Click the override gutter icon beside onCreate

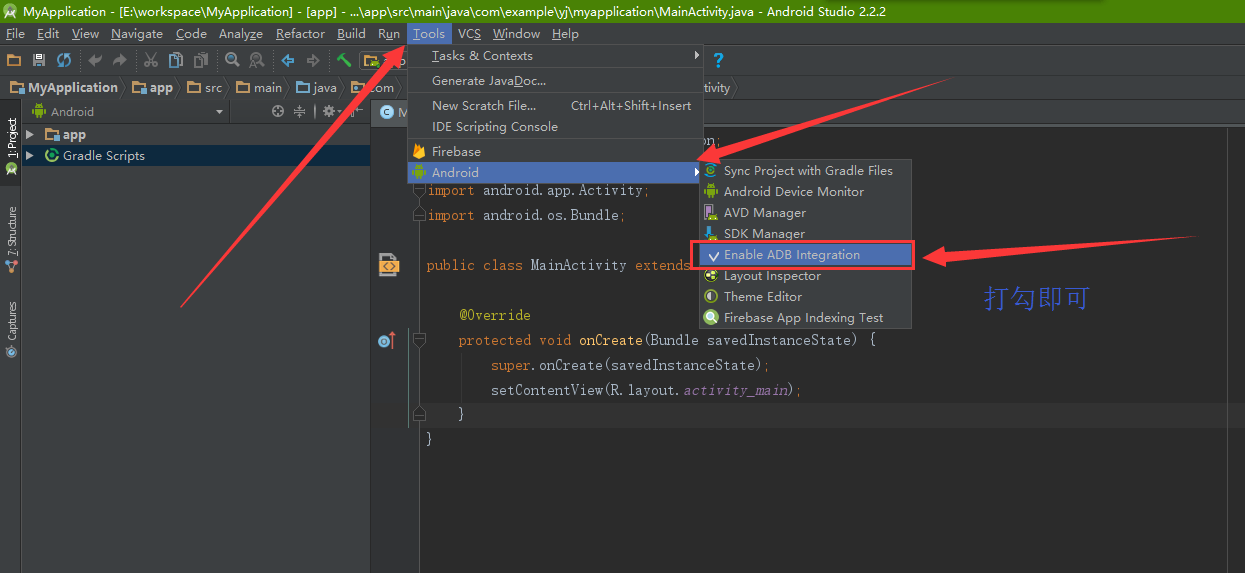click(387, 341)
